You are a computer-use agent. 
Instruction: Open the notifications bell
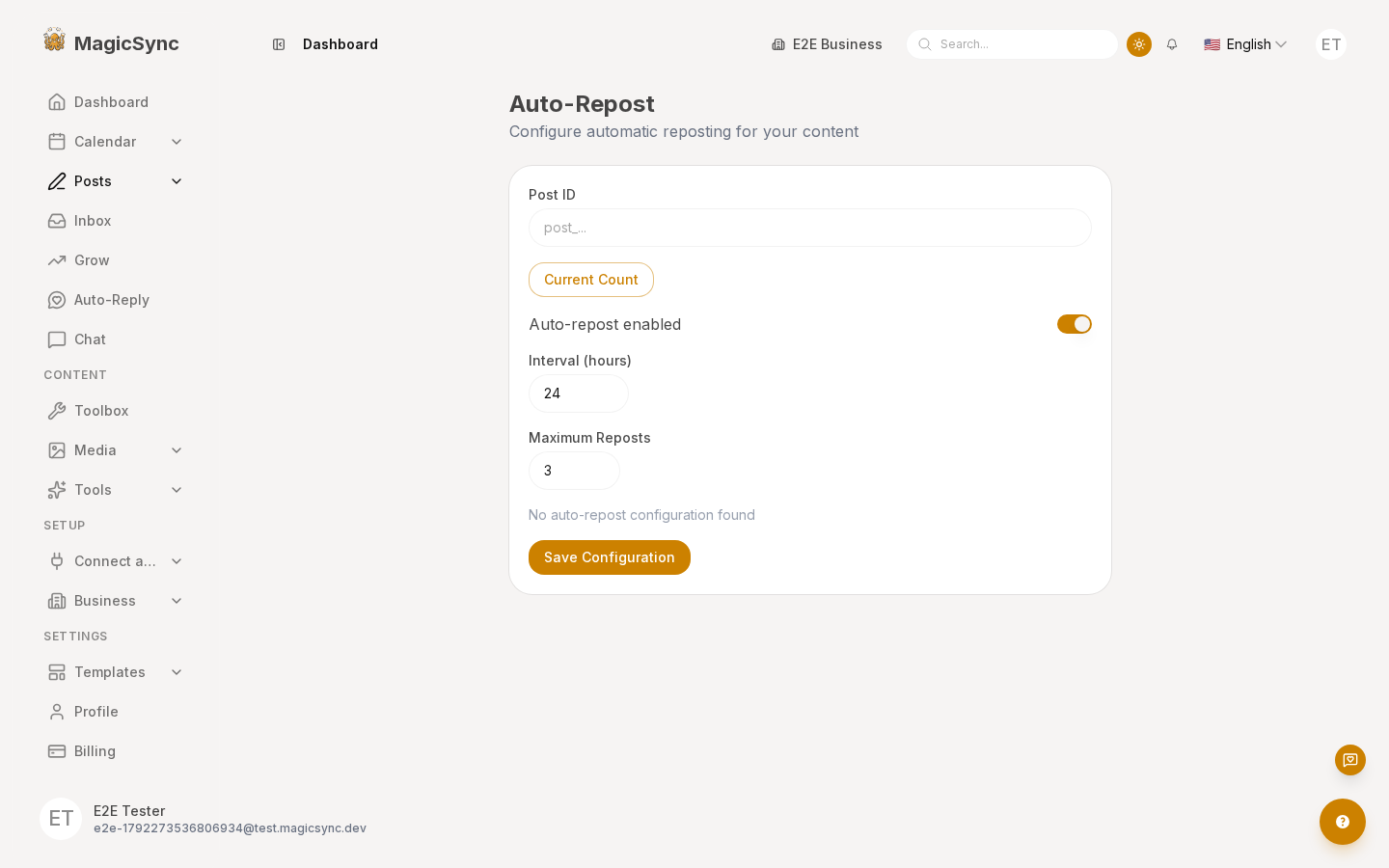[x=1172, y=44]
